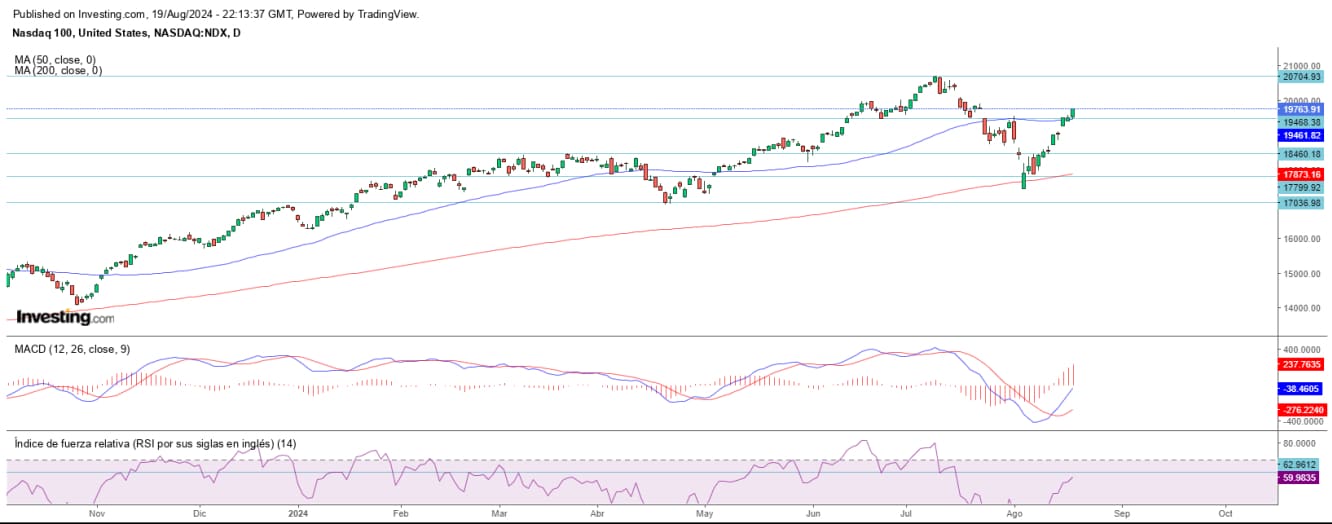Click the latest green candlestick on the price chart
Viewport: 1332px width, 524px height.
(1073, 112)
